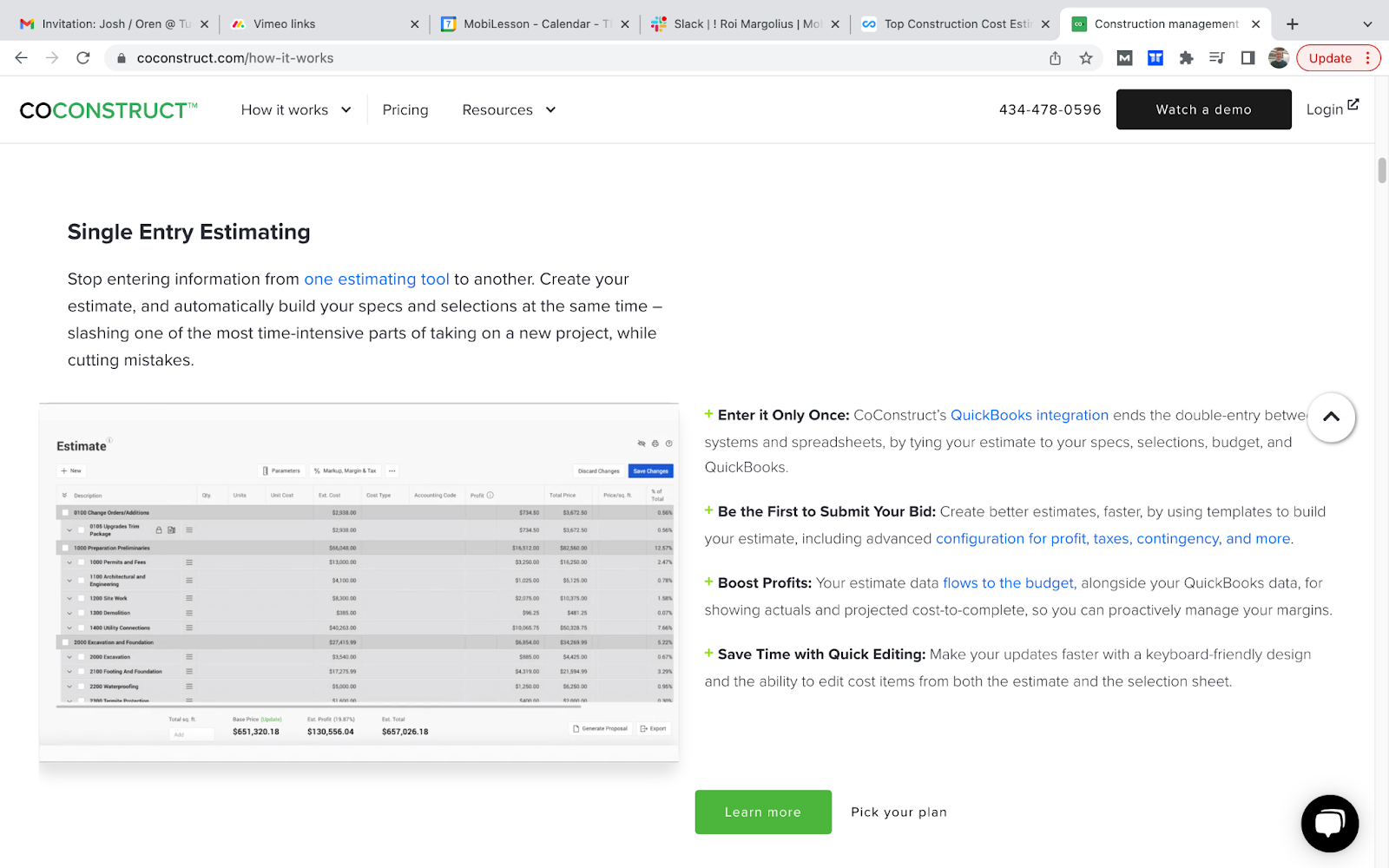Follow the flows to the budget link
Image resolution: width=1389 pixels, height=868 pixels.
(x=1008, y=583)
